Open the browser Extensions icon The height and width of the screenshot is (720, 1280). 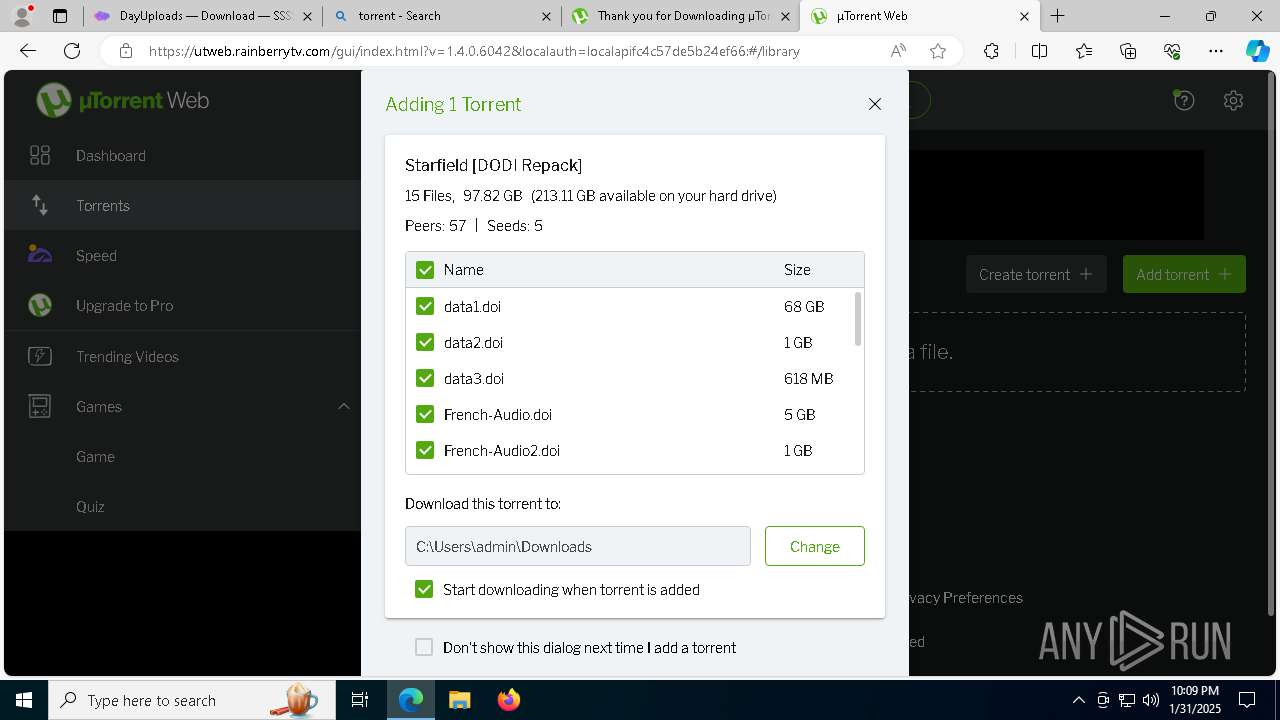click(x=991, y=51)
